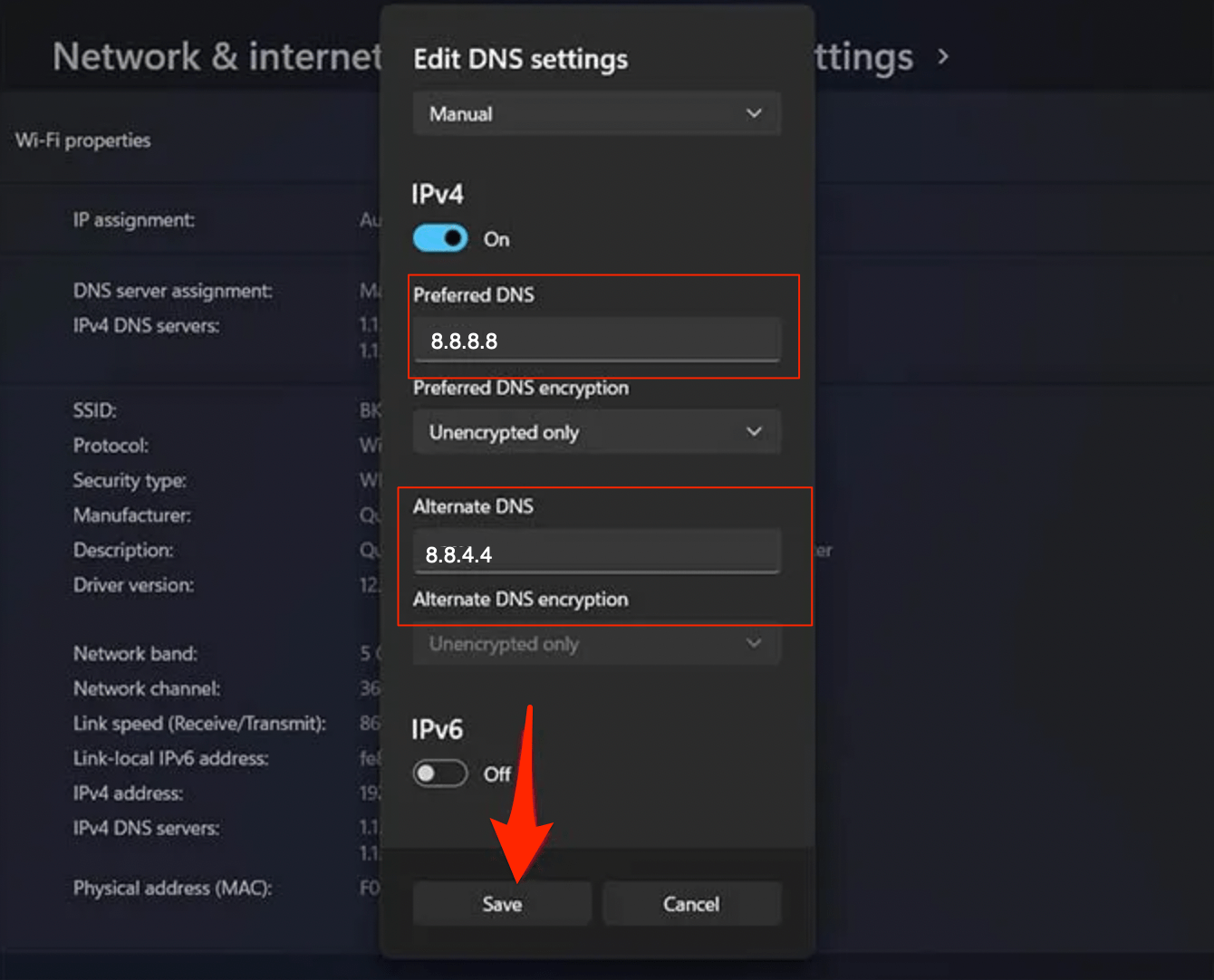Toggle IPv4 off
The image size is (1214, 980).
coord(439,237)
